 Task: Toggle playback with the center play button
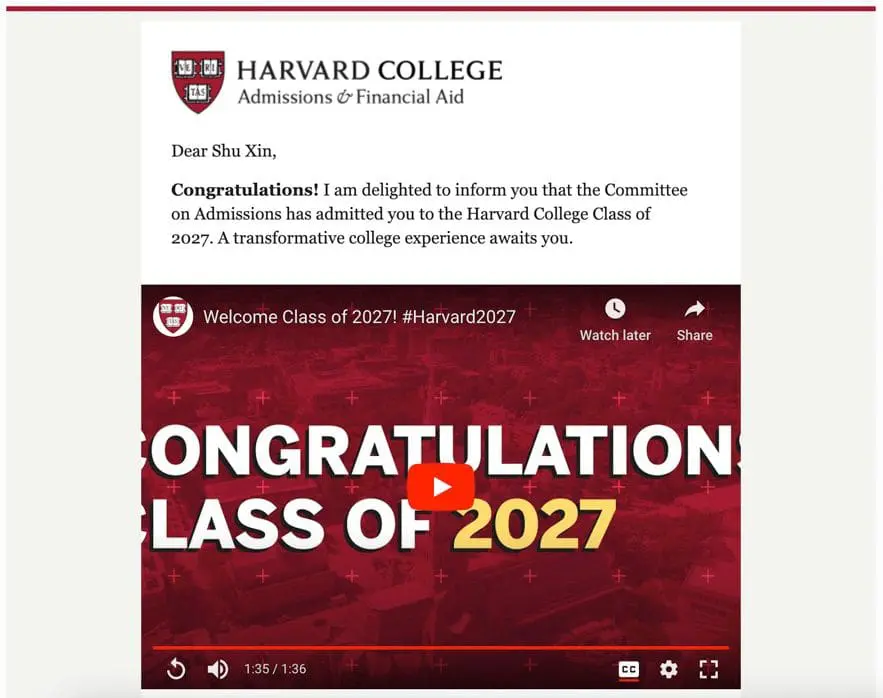[x=440, y=487]
